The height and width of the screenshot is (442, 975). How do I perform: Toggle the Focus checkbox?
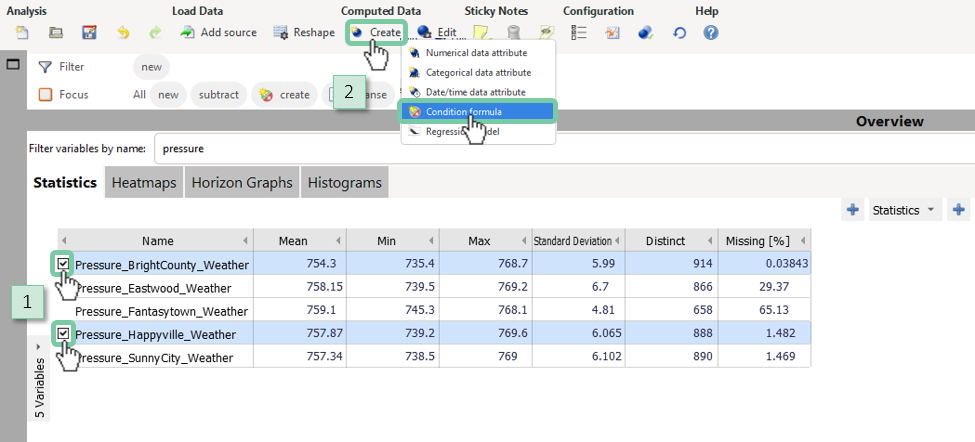[45, 95]
